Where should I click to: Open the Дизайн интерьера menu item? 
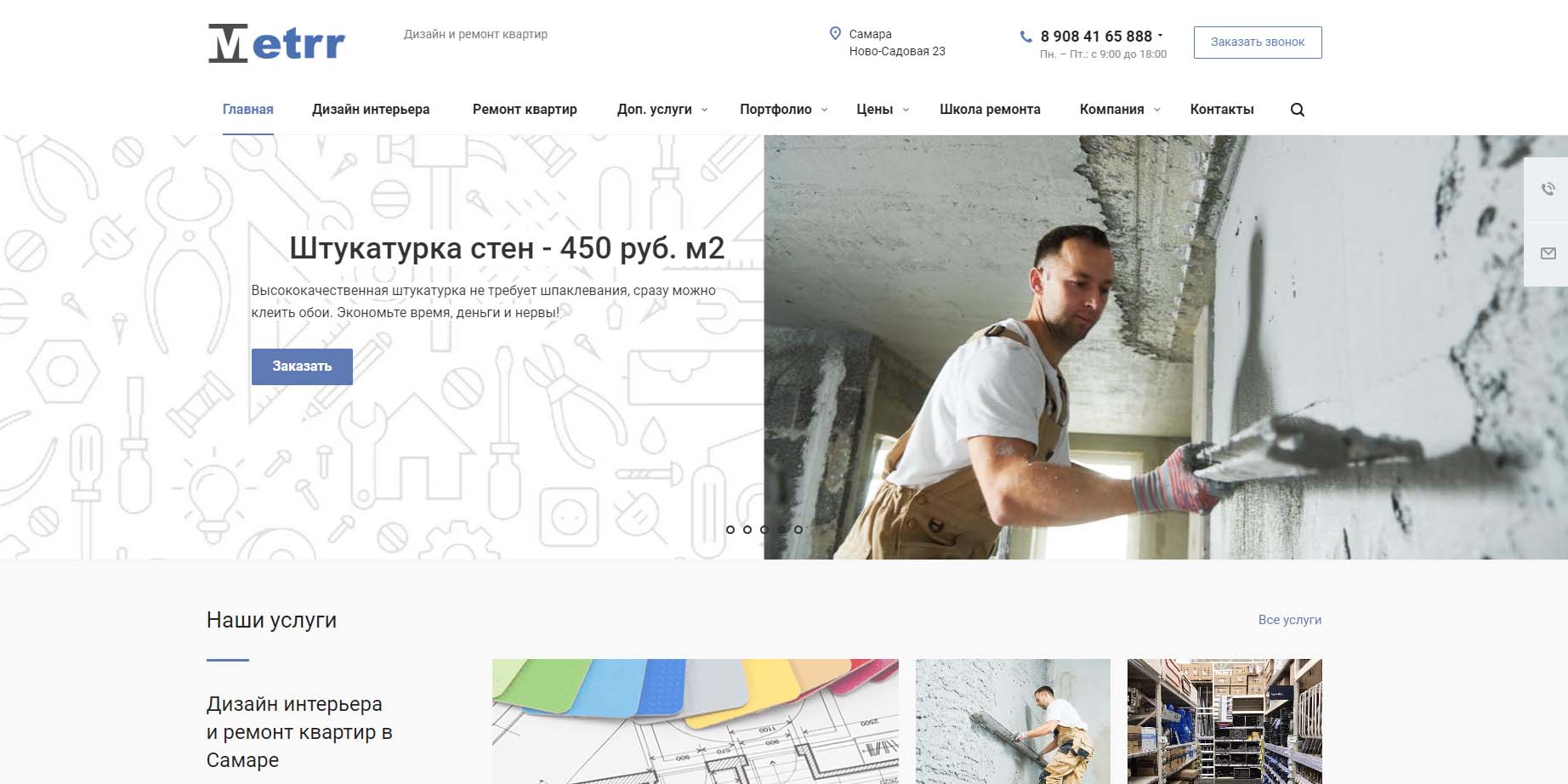[371, 110]
